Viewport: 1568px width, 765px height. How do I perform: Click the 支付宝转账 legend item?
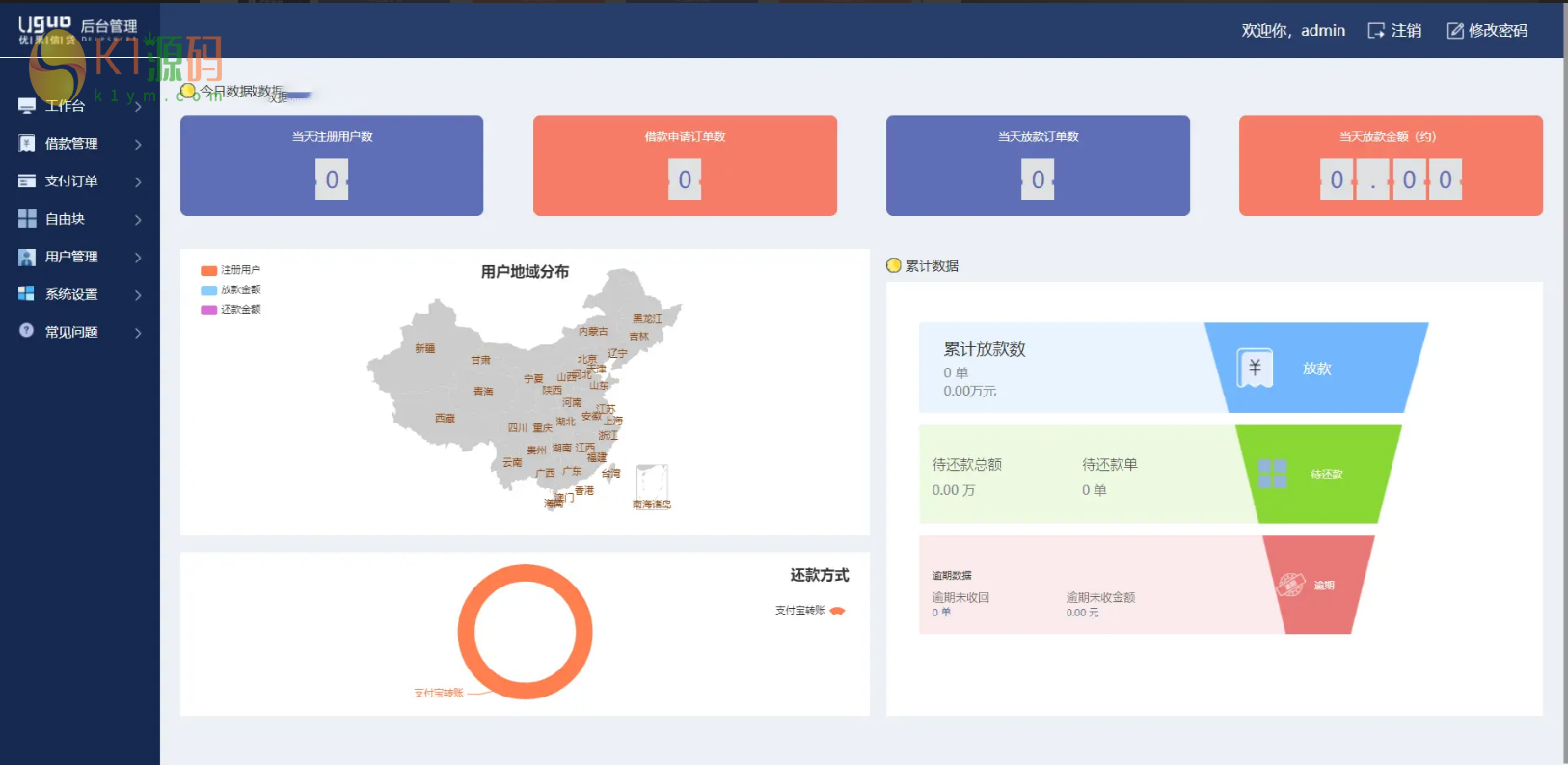pyautogui.click(x=809, y=611)
